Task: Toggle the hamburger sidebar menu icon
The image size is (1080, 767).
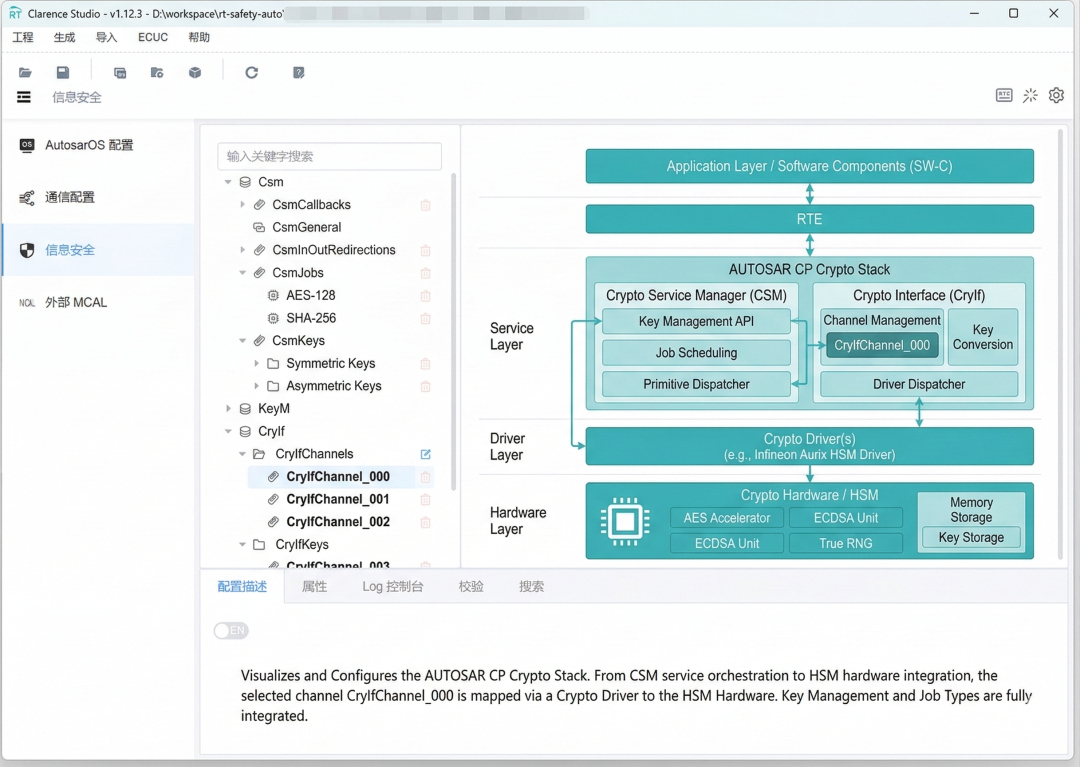Action: (x=24, y=97)
